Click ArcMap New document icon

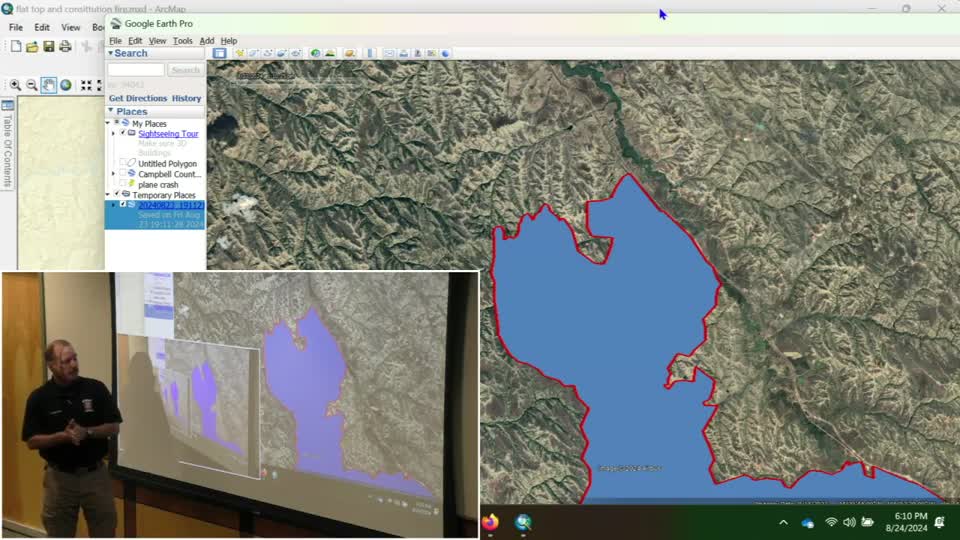(16, 47)
